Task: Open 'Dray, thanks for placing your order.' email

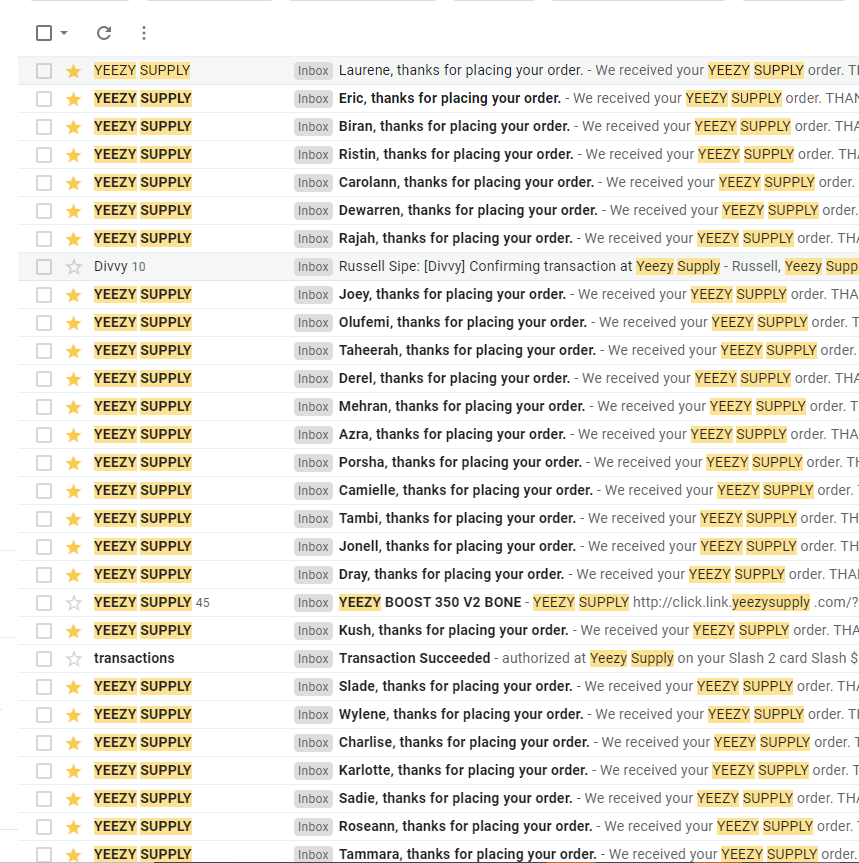Action: click(x=451, y=574)
